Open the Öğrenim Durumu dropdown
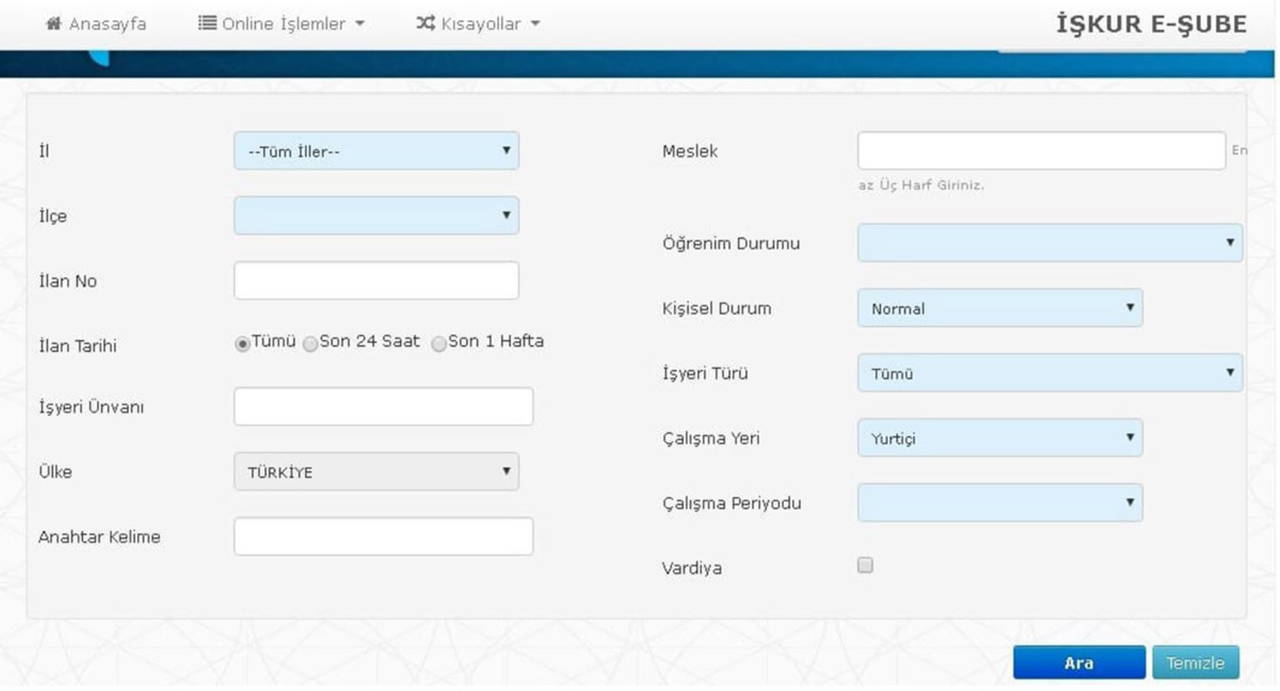Viewport: 1280px width, 691px height. coord(1049,243)
